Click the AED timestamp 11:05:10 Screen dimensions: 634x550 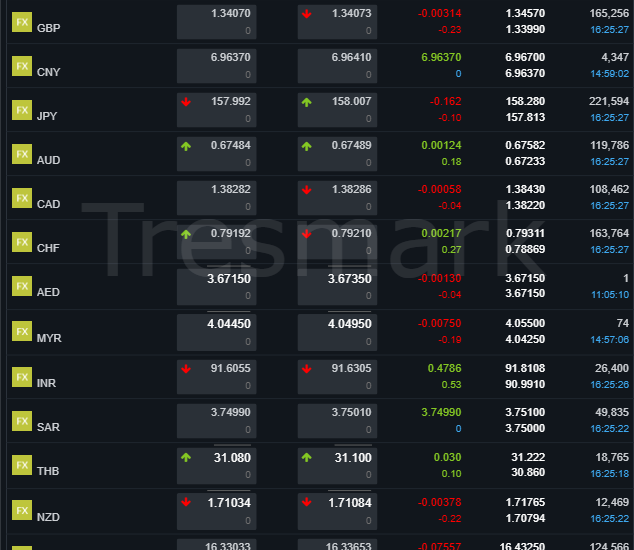click(610, 295)
